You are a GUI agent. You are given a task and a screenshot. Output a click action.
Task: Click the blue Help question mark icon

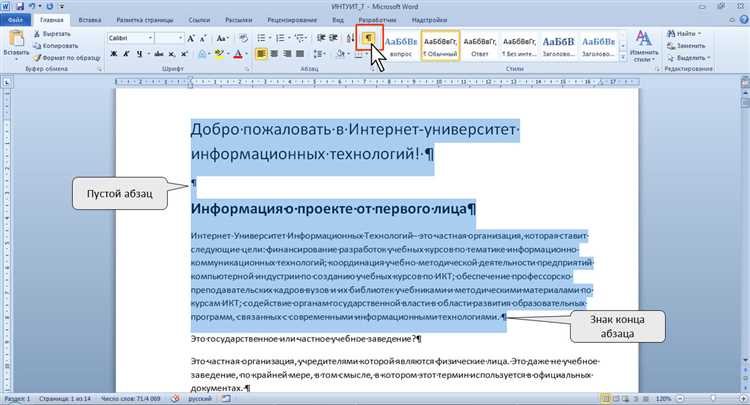tap(744, 20)
